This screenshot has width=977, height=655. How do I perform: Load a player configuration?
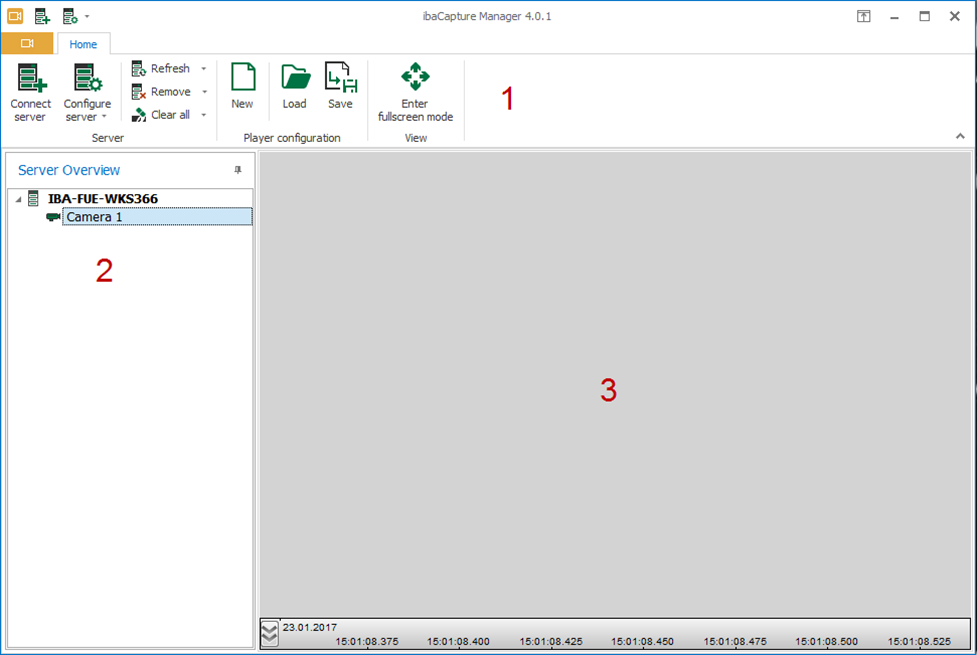(x=294, y=87)
